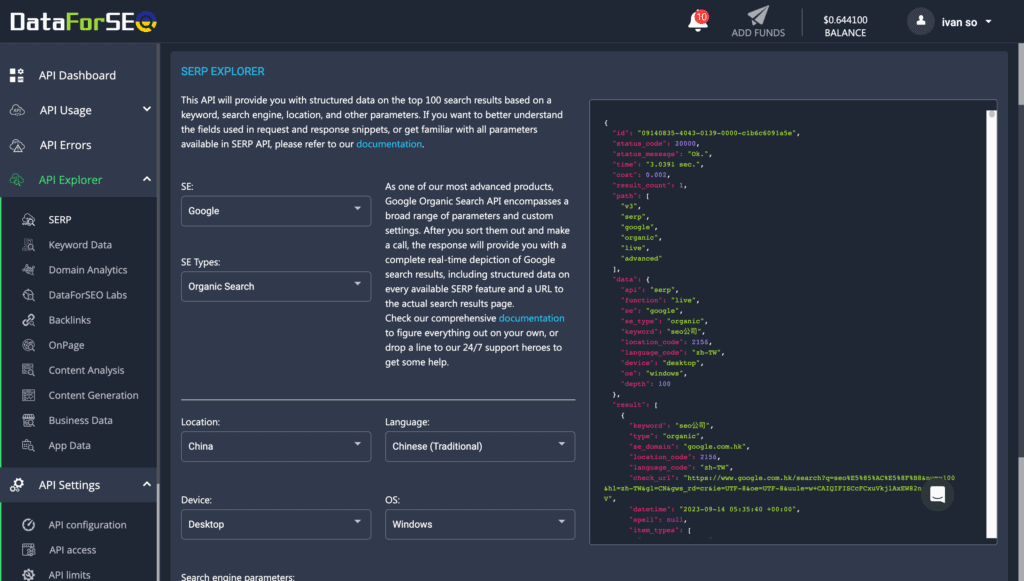Click the DataForSEO logo
This screenshot has height=581, width=1024.
coord(84,22)
